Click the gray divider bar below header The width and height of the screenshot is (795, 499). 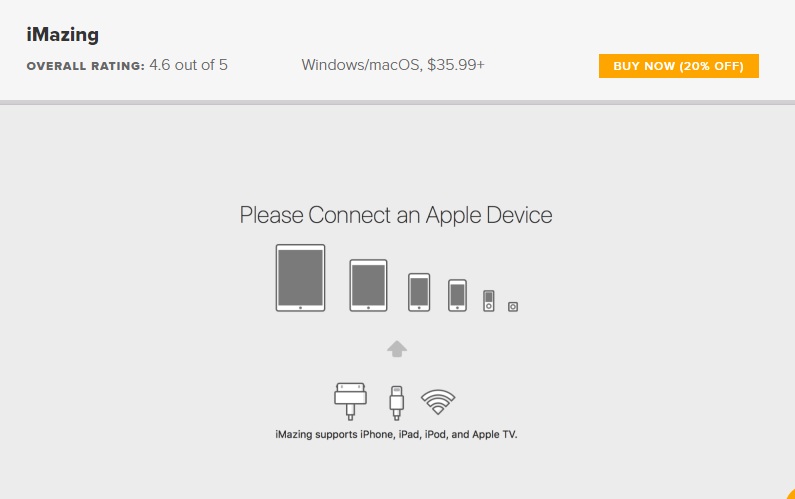click(x=398, y=102)
